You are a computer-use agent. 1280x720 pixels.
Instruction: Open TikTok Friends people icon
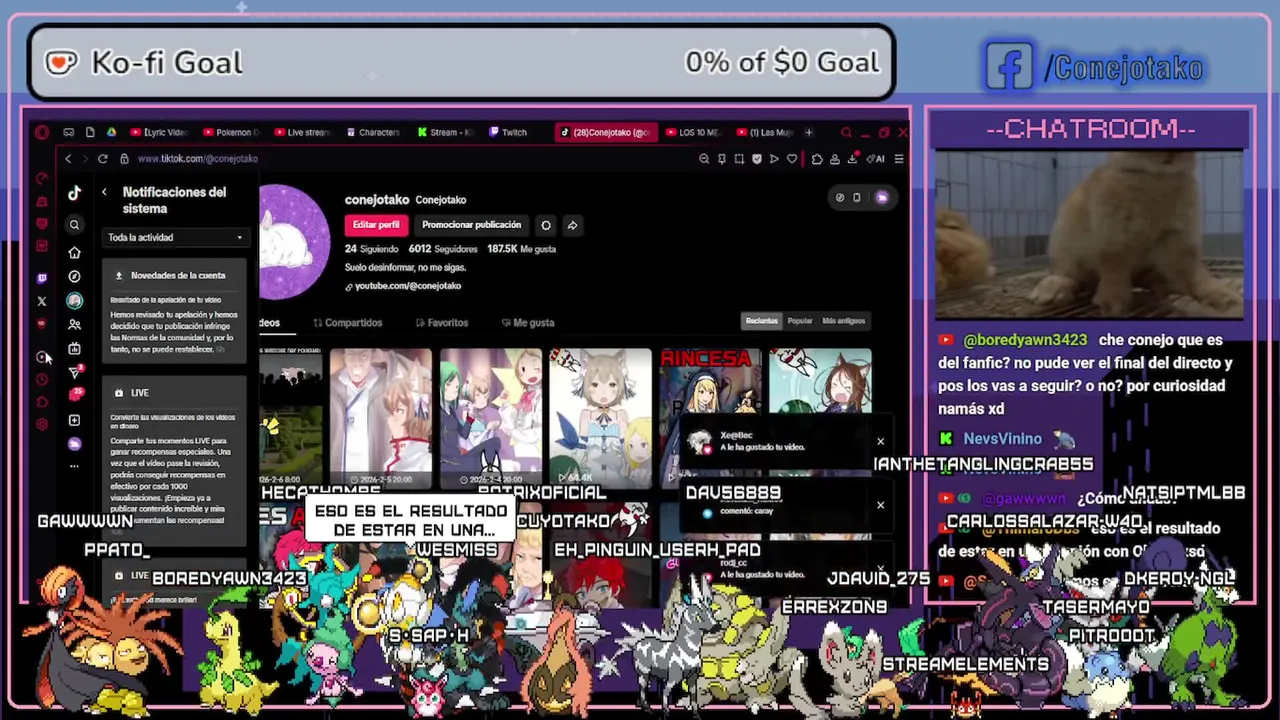[74, 325]
